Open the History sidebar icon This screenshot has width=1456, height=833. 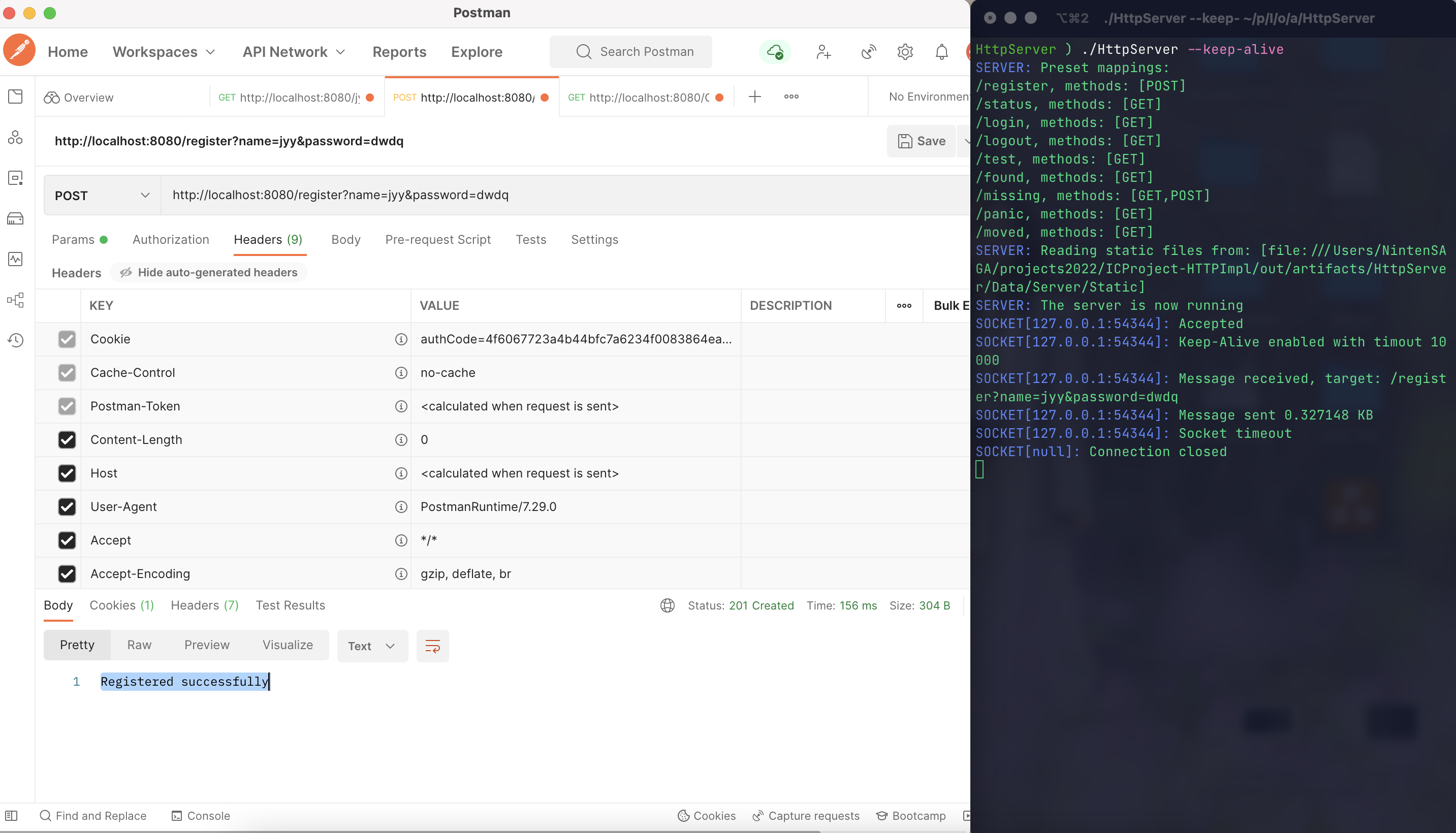coord(15,340)
